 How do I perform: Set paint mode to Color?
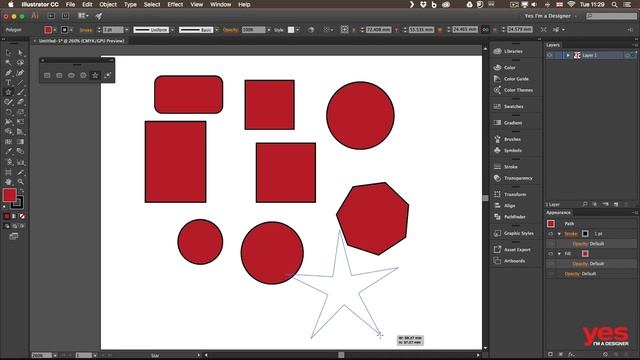[7, 216]
